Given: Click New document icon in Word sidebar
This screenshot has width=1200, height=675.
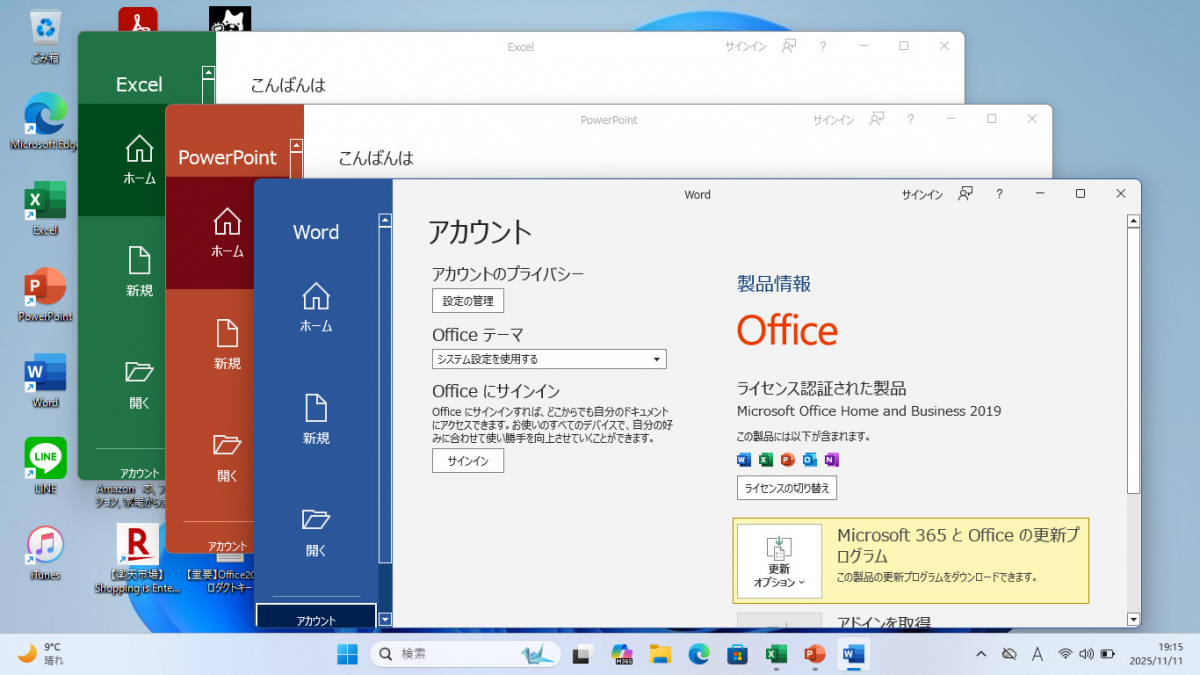Looking at the screenshot, I should (316, 419).
